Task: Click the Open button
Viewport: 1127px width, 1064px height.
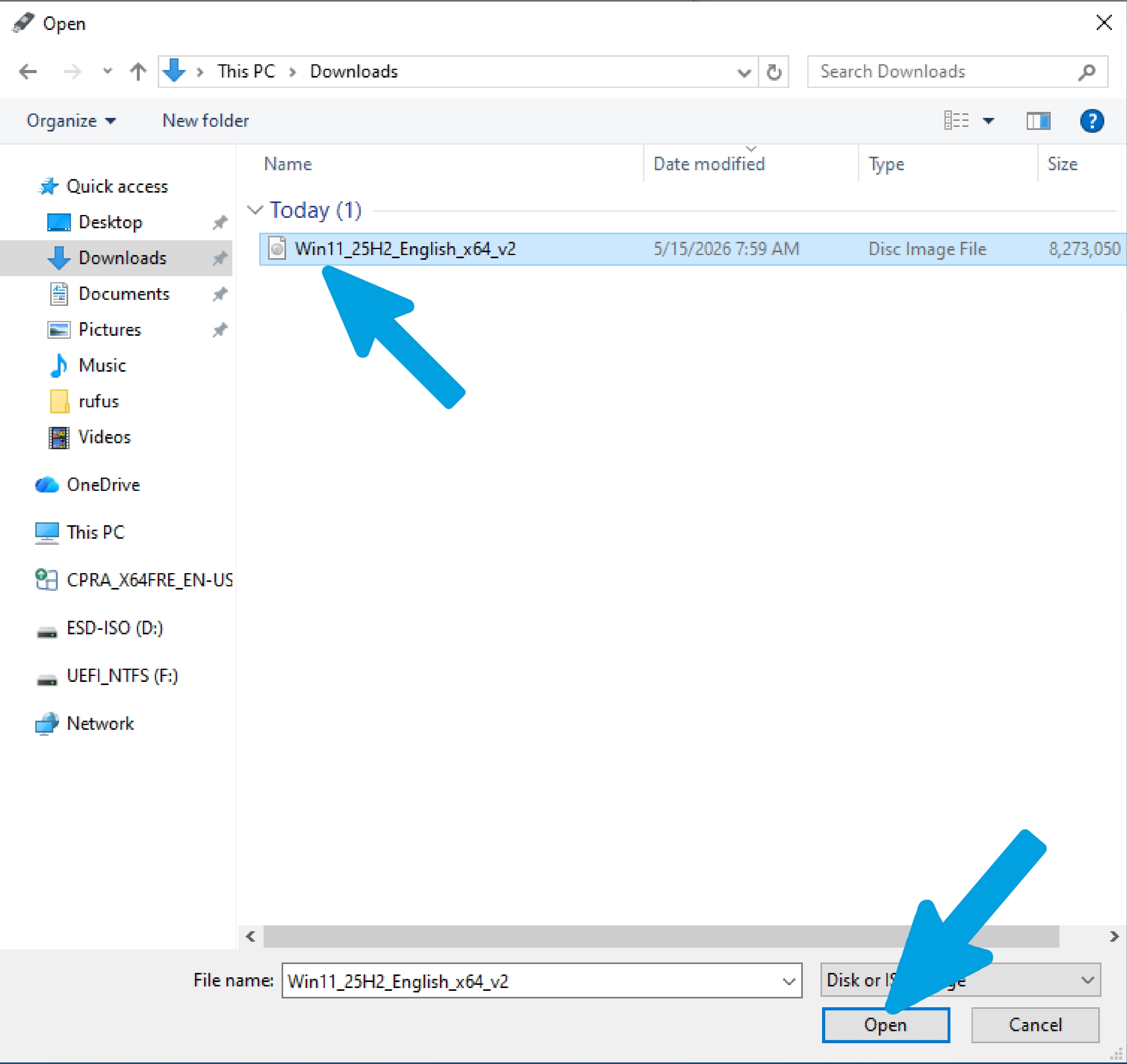Action: [x=885, y=1025]
